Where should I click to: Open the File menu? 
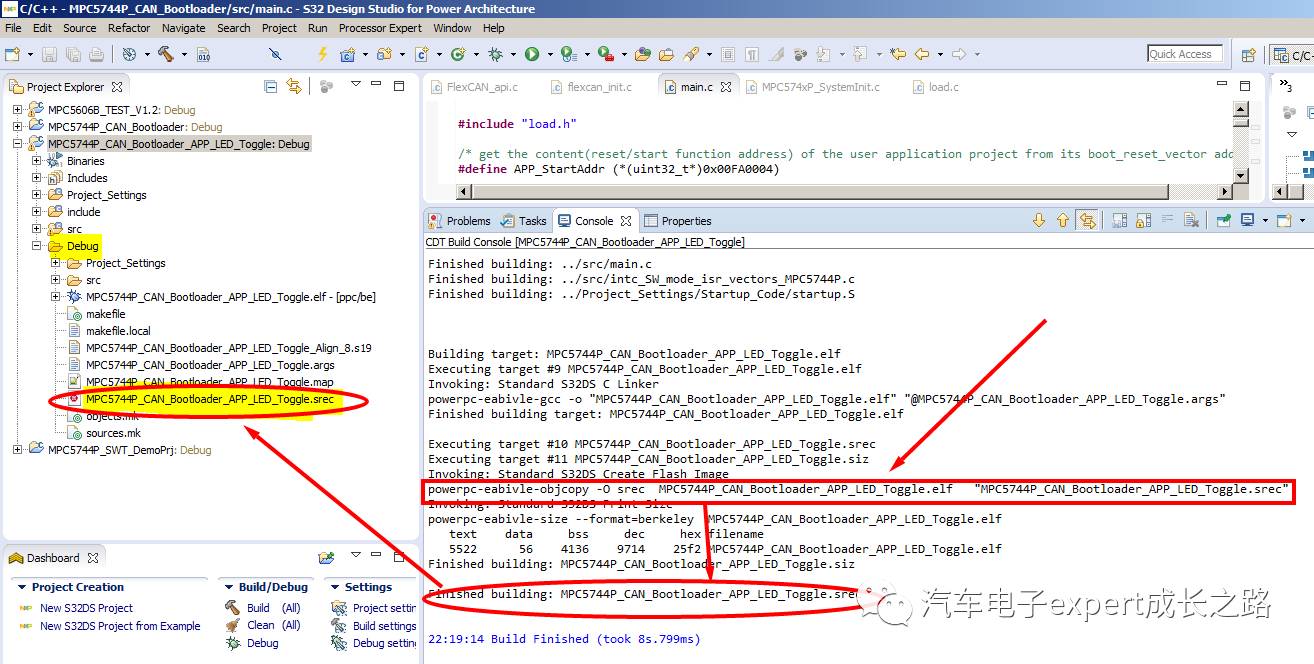[x=13, y=28]
